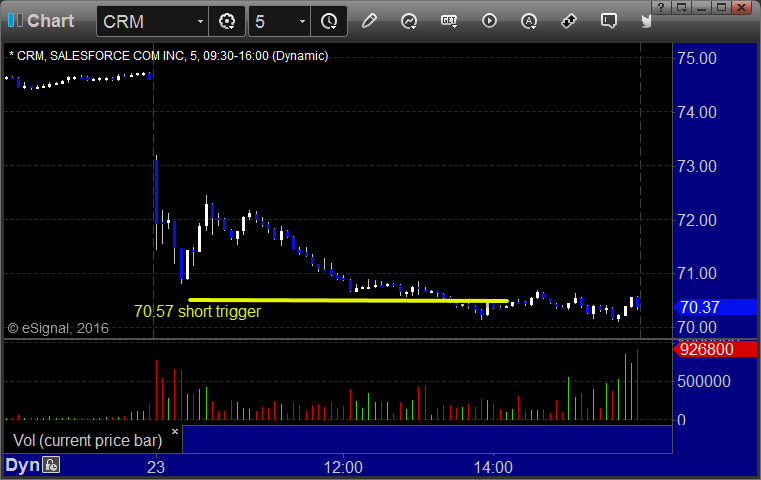Click the Vol (current price bar) study label
The width and height of the screenshot is (761, 480).
[88, 440]
